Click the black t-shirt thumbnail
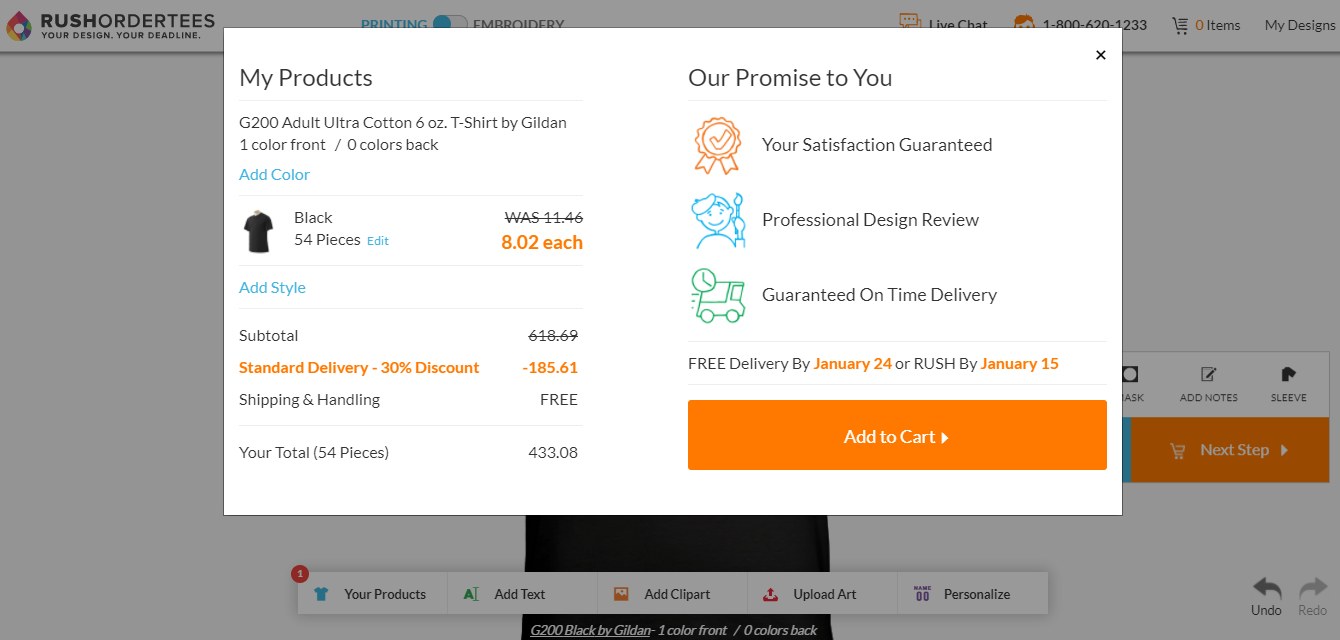 258,231
